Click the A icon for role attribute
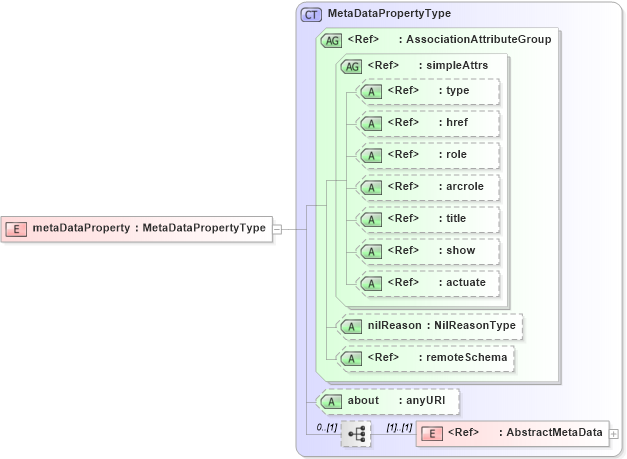The image size is (627, 459). (x=371, y=156)
